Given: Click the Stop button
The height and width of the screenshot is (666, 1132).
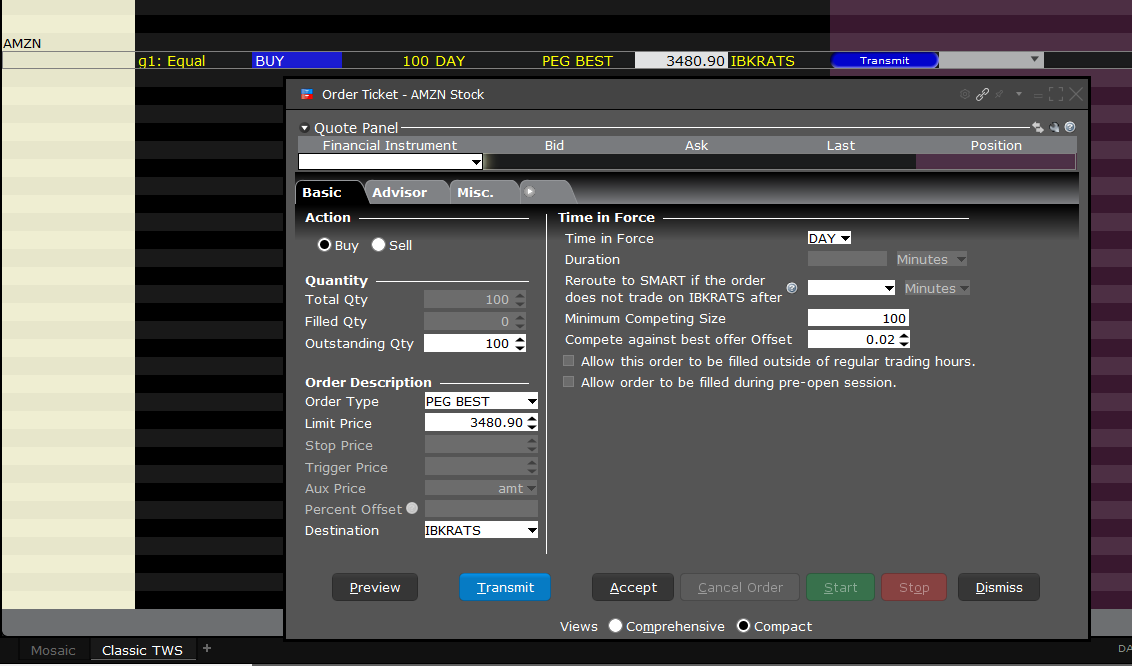Looking at the screenshot, I should 914,587.
